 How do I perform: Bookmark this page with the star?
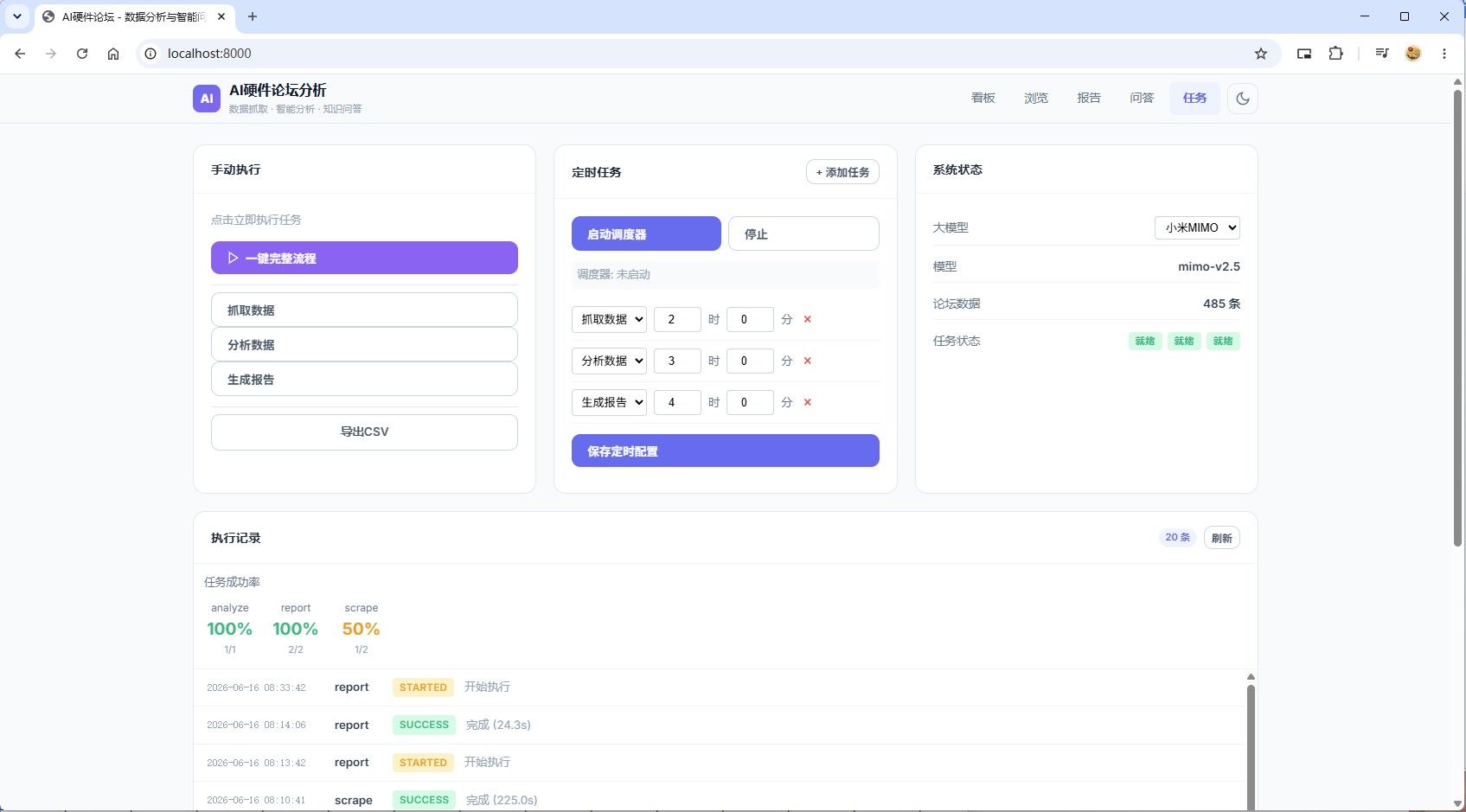[x=1261, y=54]
